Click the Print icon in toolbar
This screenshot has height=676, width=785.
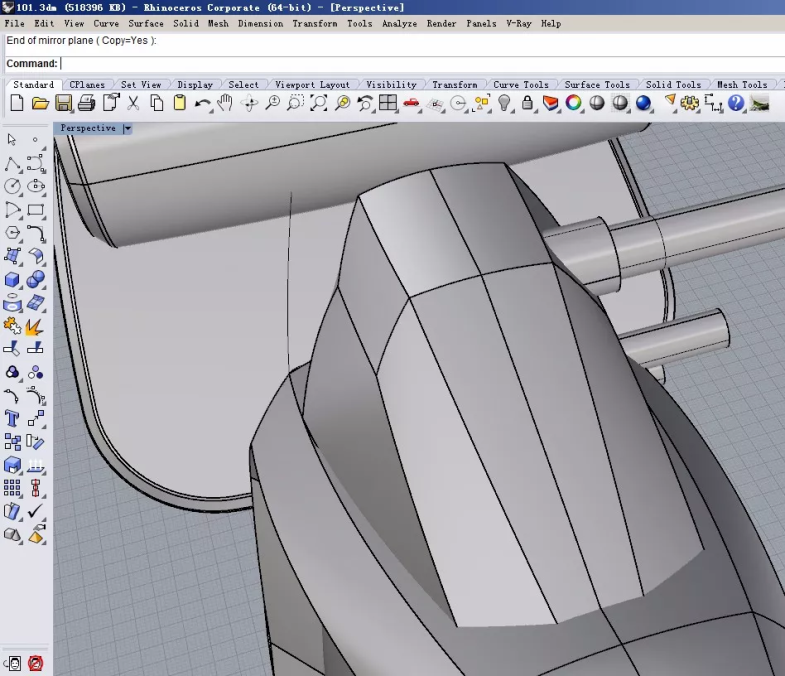[86, 103]
